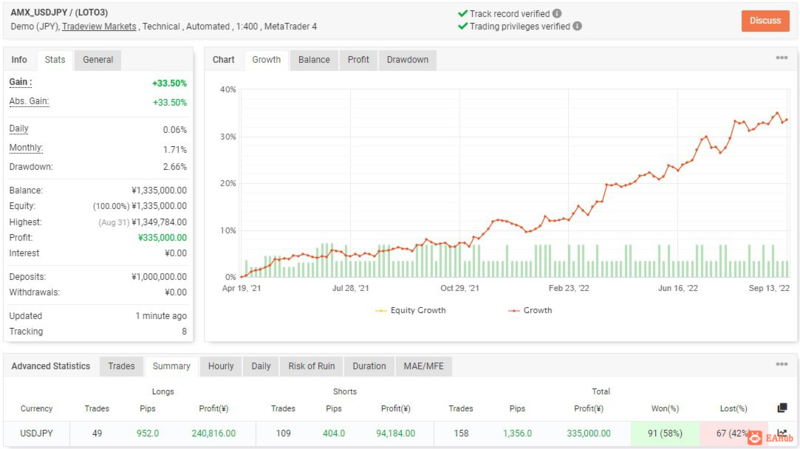Viewport: 800px width, 449px height.
Task: Open the MAE/MFE statistics tab
Action: coord(424,366)
